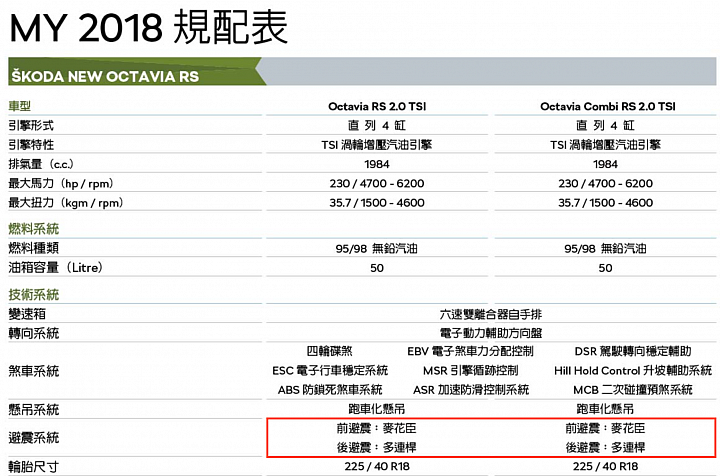Select 'ABS 防鎖死煞車系統' feature
Viewport: 720px width, 476px height.
pyautogui.click(x=330, y=390)
